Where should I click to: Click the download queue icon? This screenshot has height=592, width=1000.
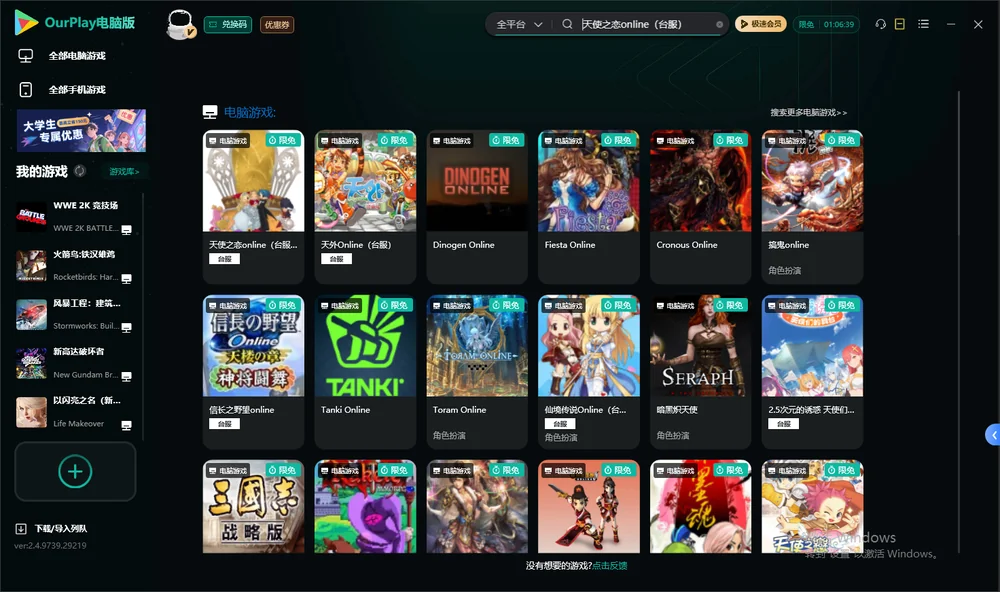point(21,528)
